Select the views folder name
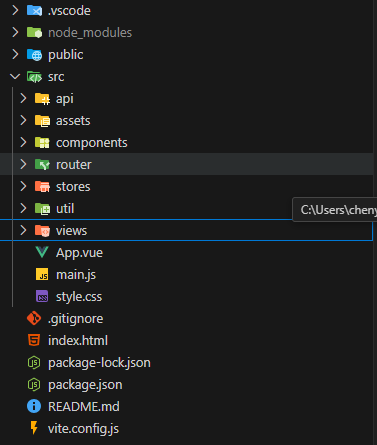The image size is (377, 445). point(71,231)
